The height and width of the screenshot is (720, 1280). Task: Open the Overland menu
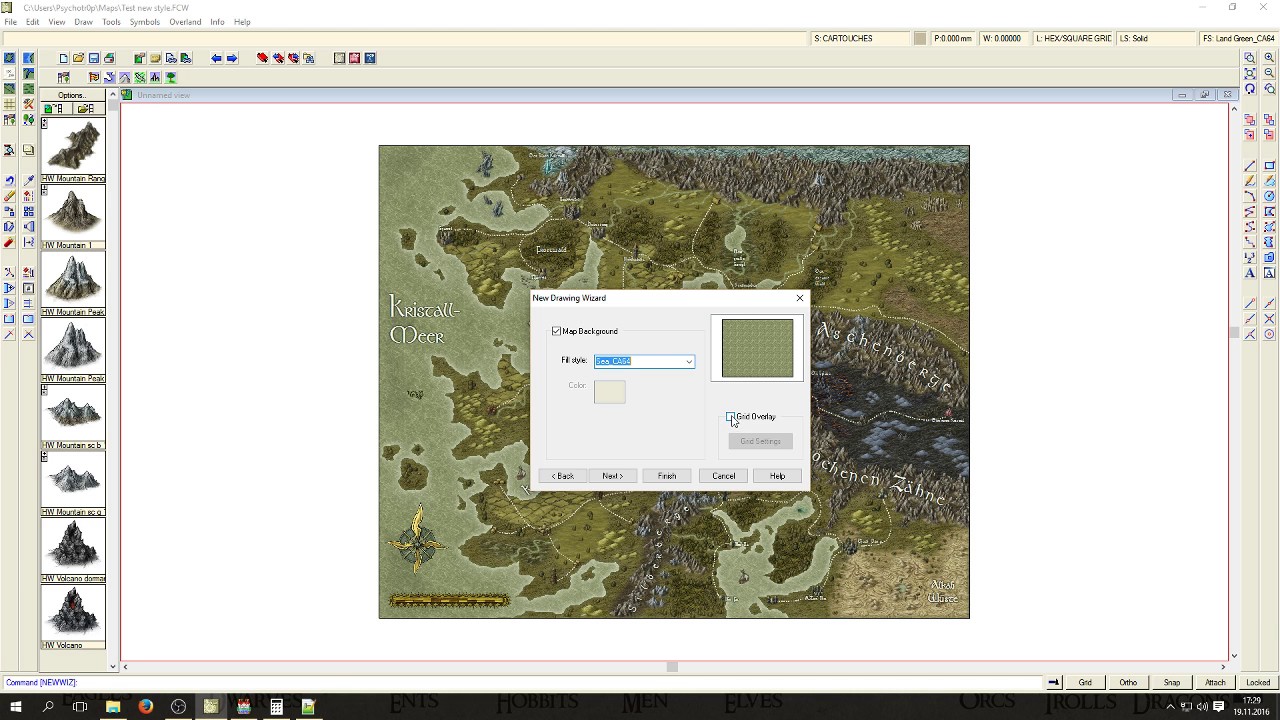tap(185, 22)
